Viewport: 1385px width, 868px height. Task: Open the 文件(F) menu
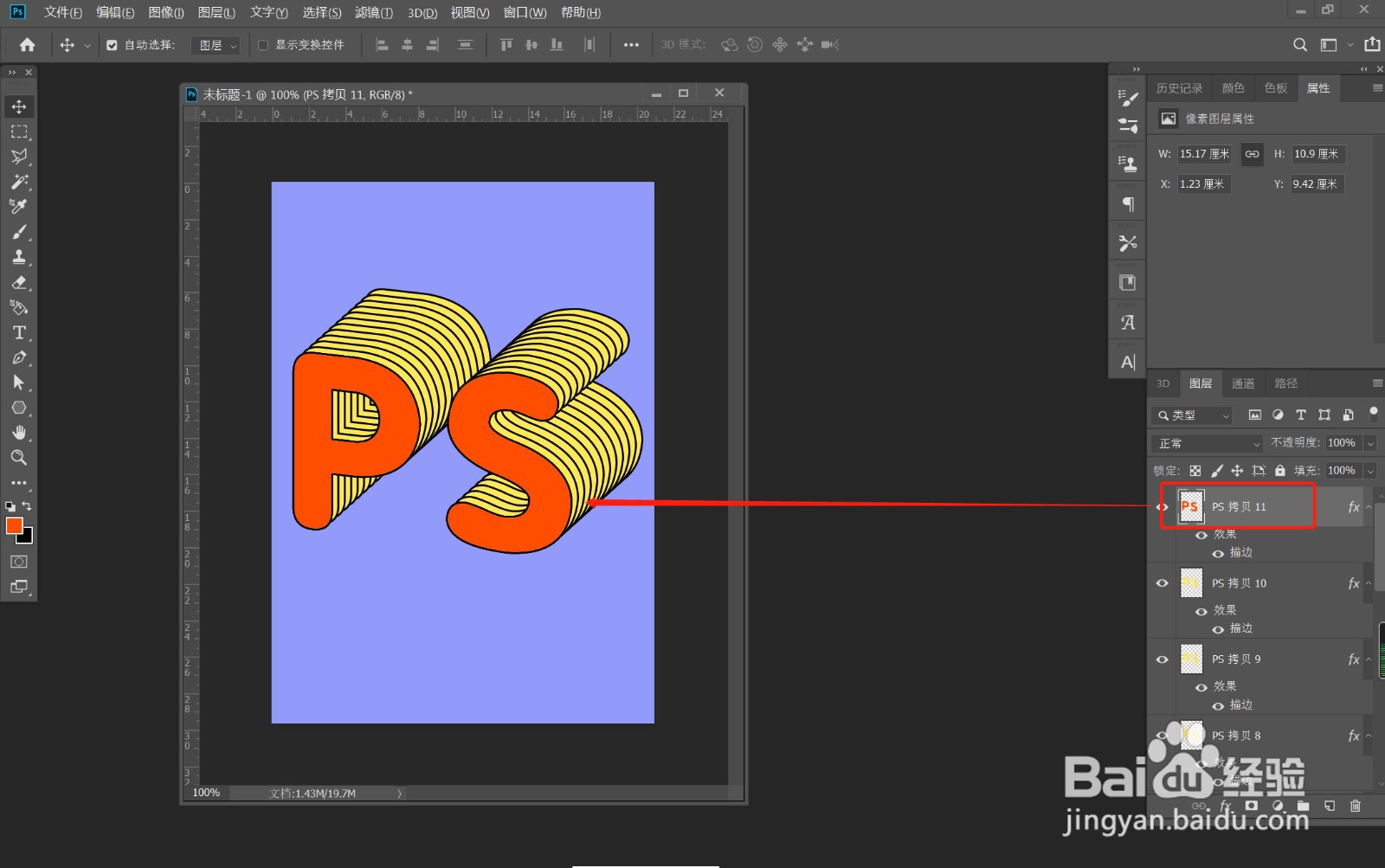62,12
